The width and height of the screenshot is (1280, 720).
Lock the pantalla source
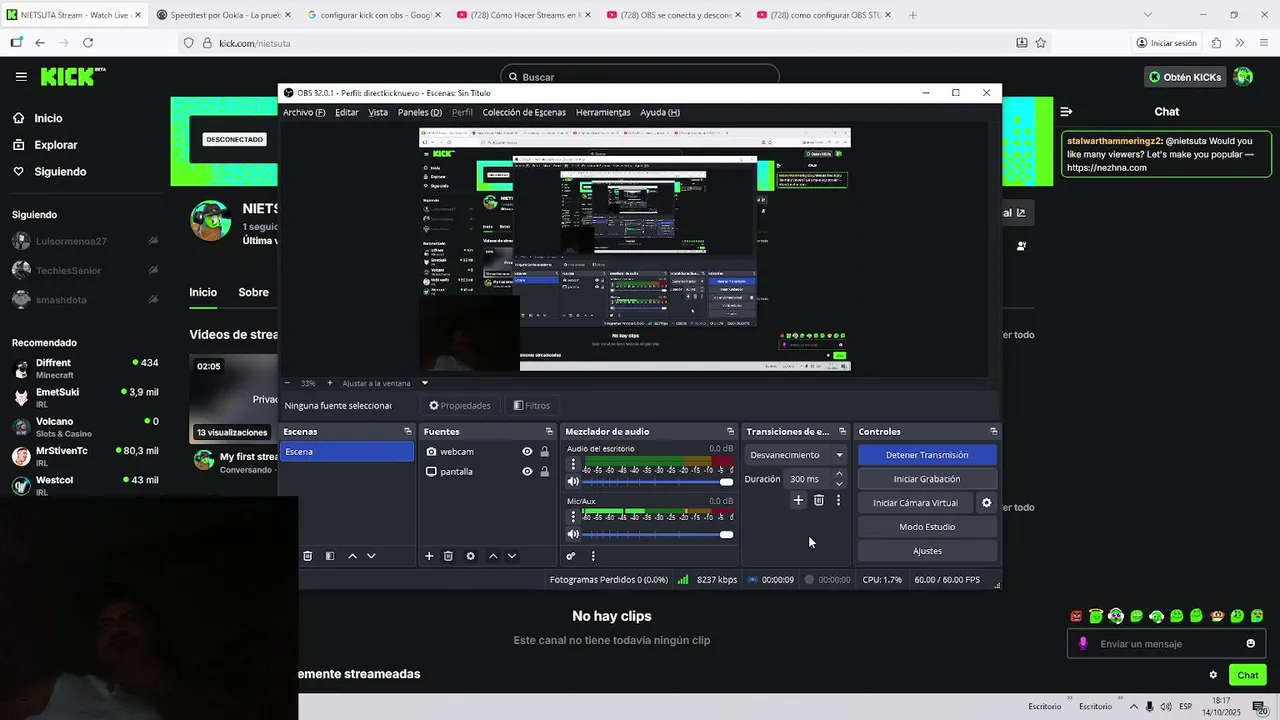coord(544,472)
